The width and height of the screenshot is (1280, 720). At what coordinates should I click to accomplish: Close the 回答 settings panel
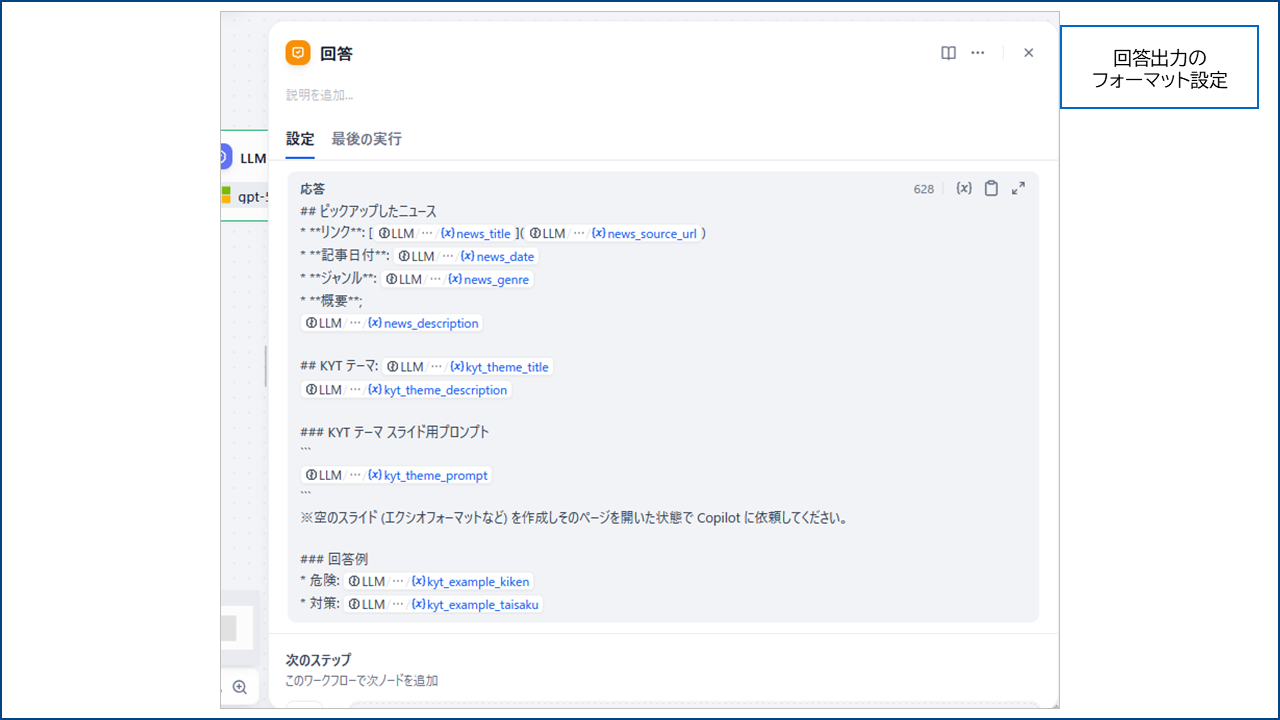click(1028, 53)
